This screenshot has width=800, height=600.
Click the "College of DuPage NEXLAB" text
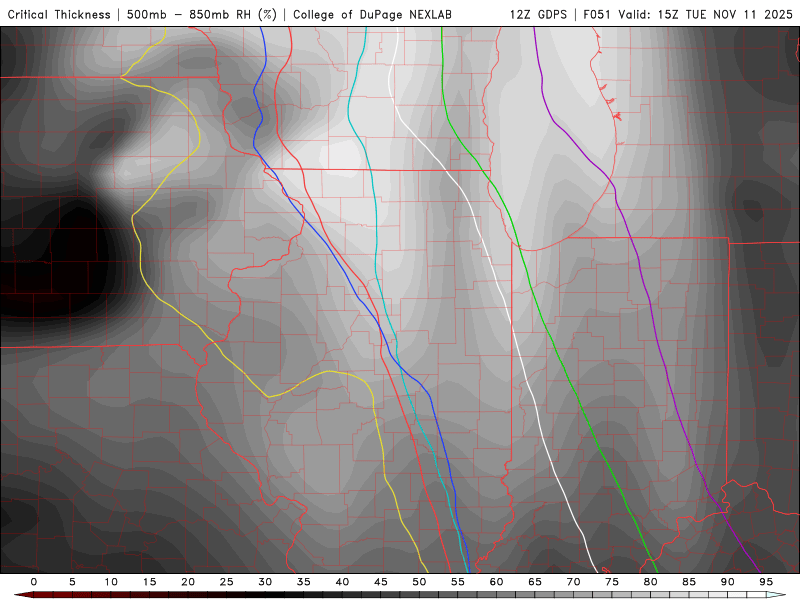tap(372, 14)
